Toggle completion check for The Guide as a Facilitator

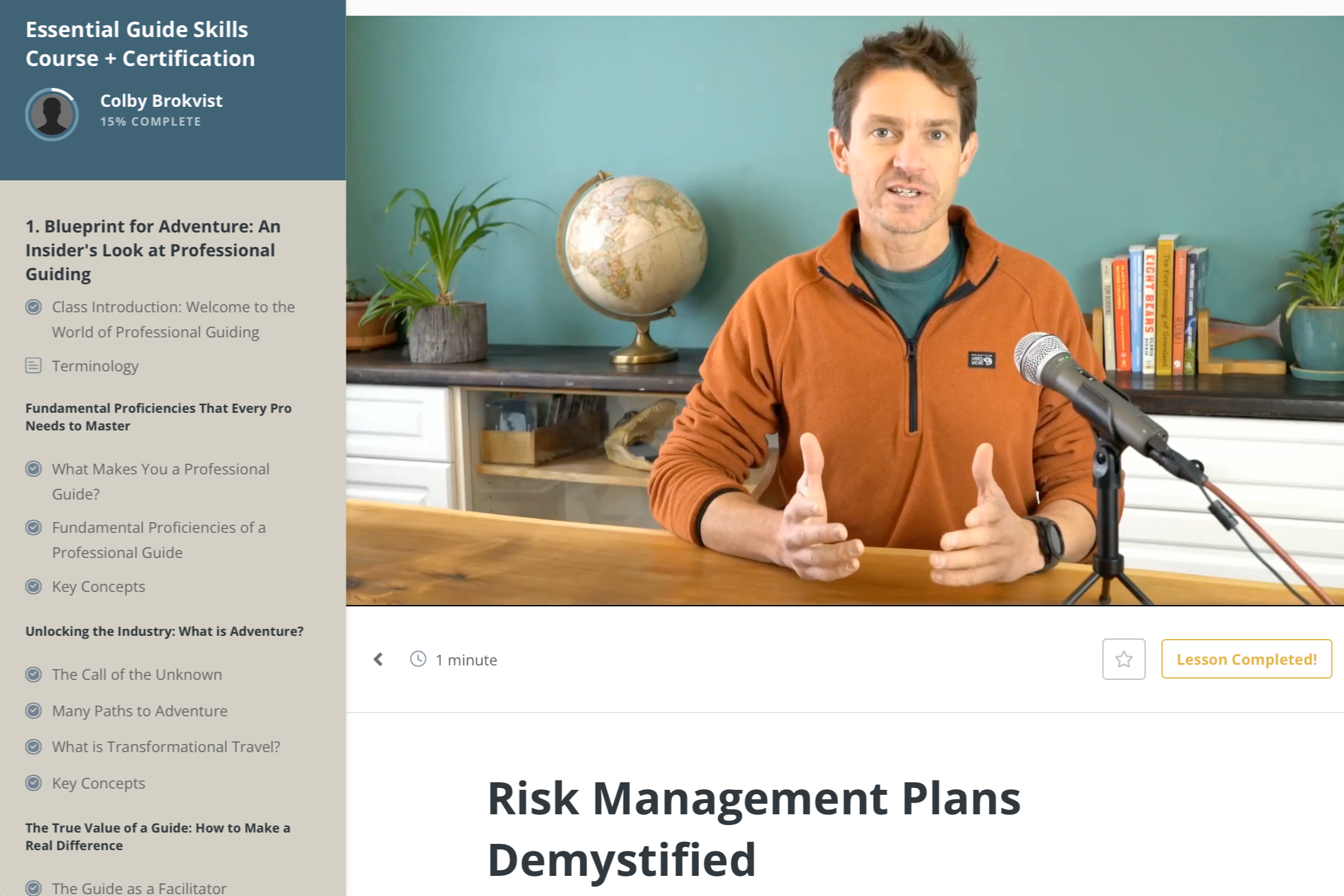pos(33,888)
